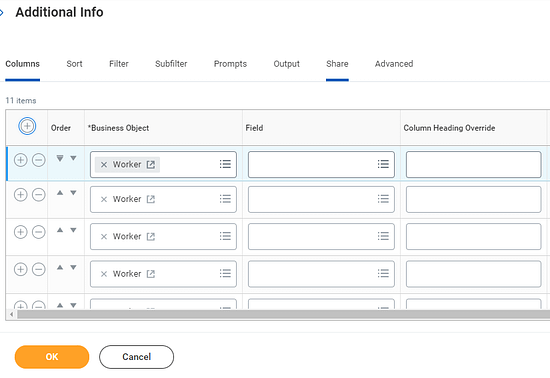This screenshot has width=550, height=378.
Task: Remove the fourth Worker row with its minus icon
Action: [x=39, y=269]
